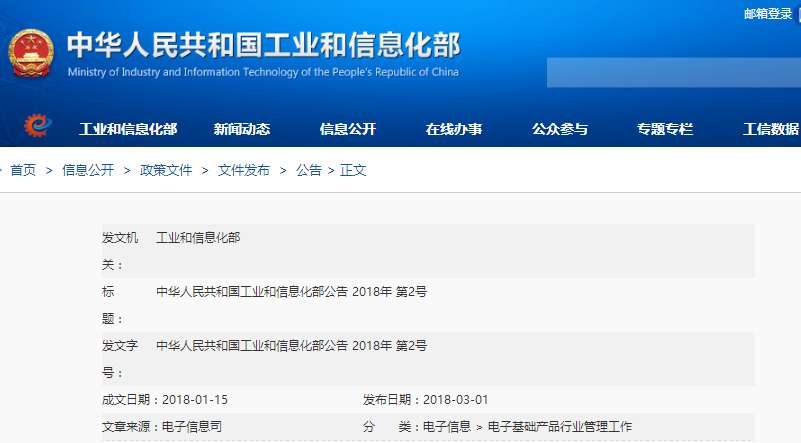The height and width of the screenshot is (443, 801).
Task: Click the national emblem logo
Action: point(32,54)
